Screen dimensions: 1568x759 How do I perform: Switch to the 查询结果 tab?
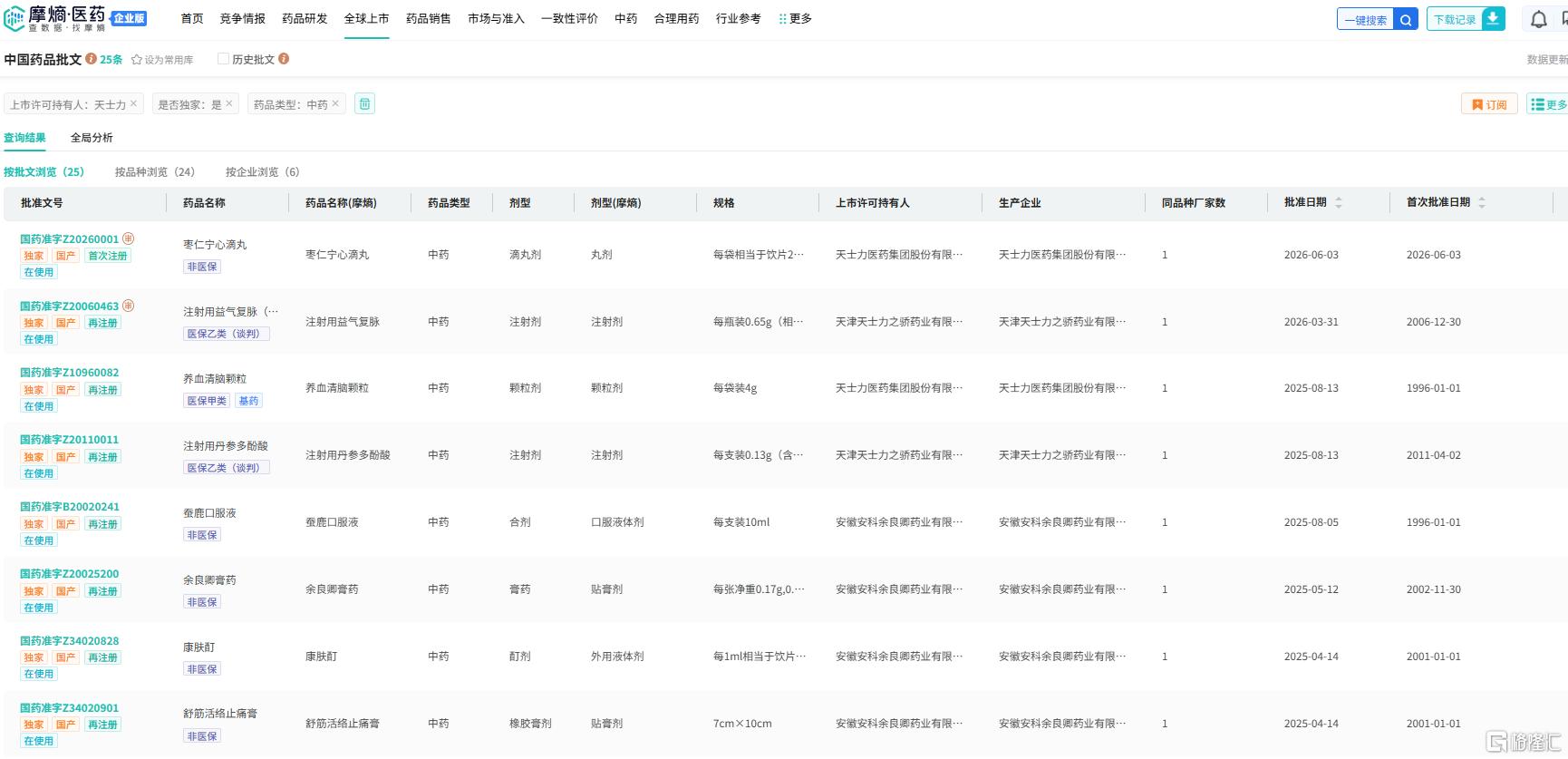24,138
